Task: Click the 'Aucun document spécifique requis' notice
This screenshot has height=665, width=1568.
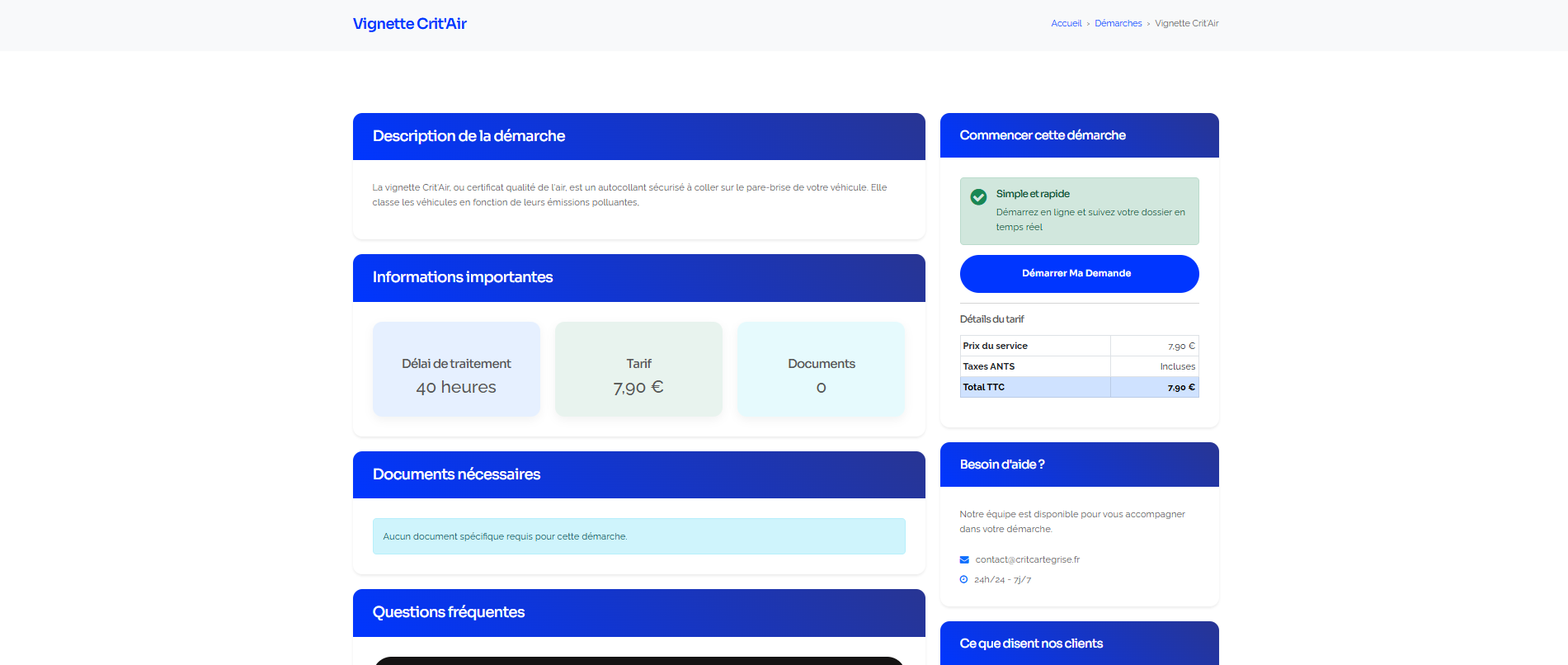Action: (638, 536)
